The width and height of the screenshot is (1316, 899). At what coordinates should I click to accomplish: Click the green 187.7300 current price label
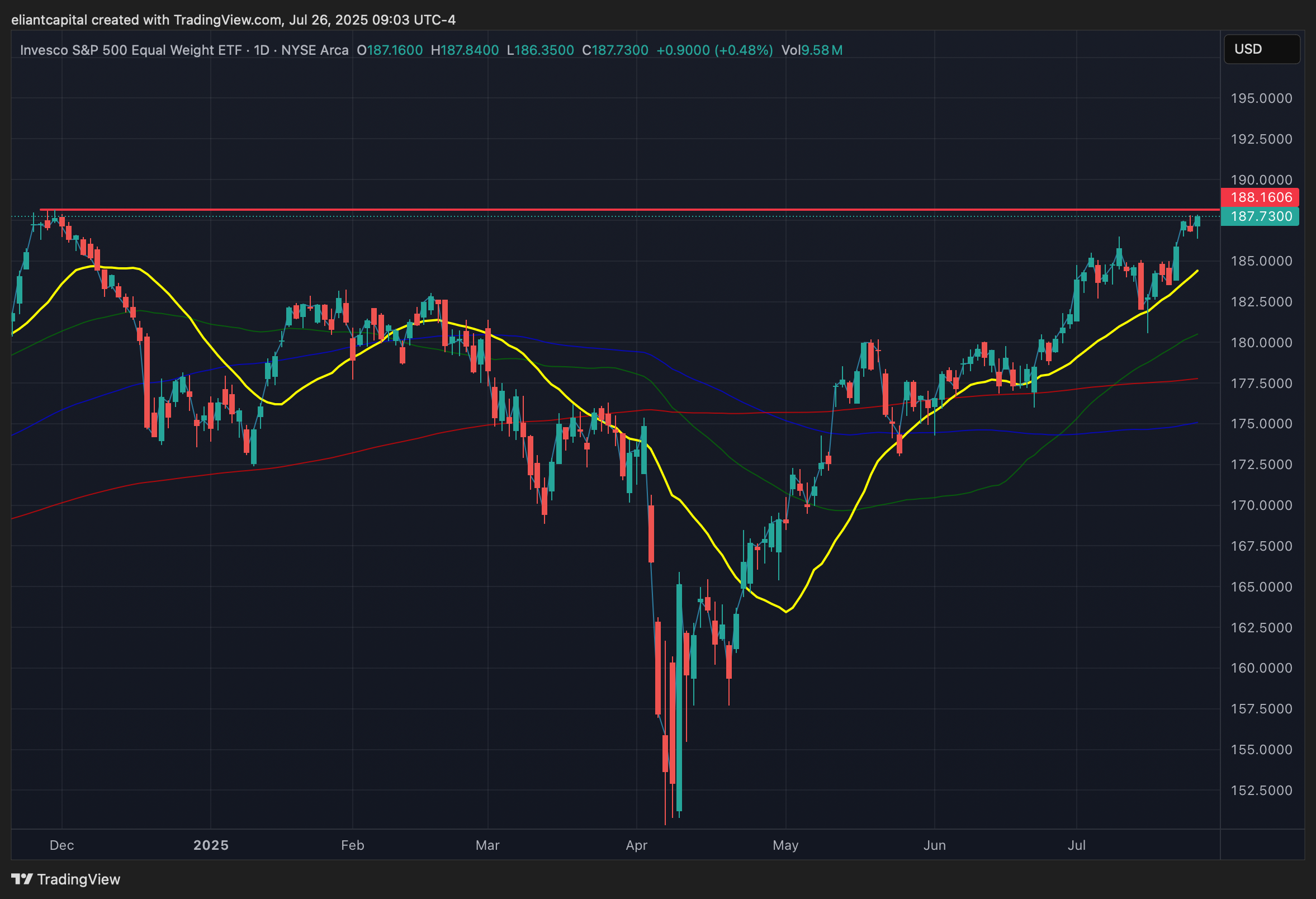pos(1261,216)
